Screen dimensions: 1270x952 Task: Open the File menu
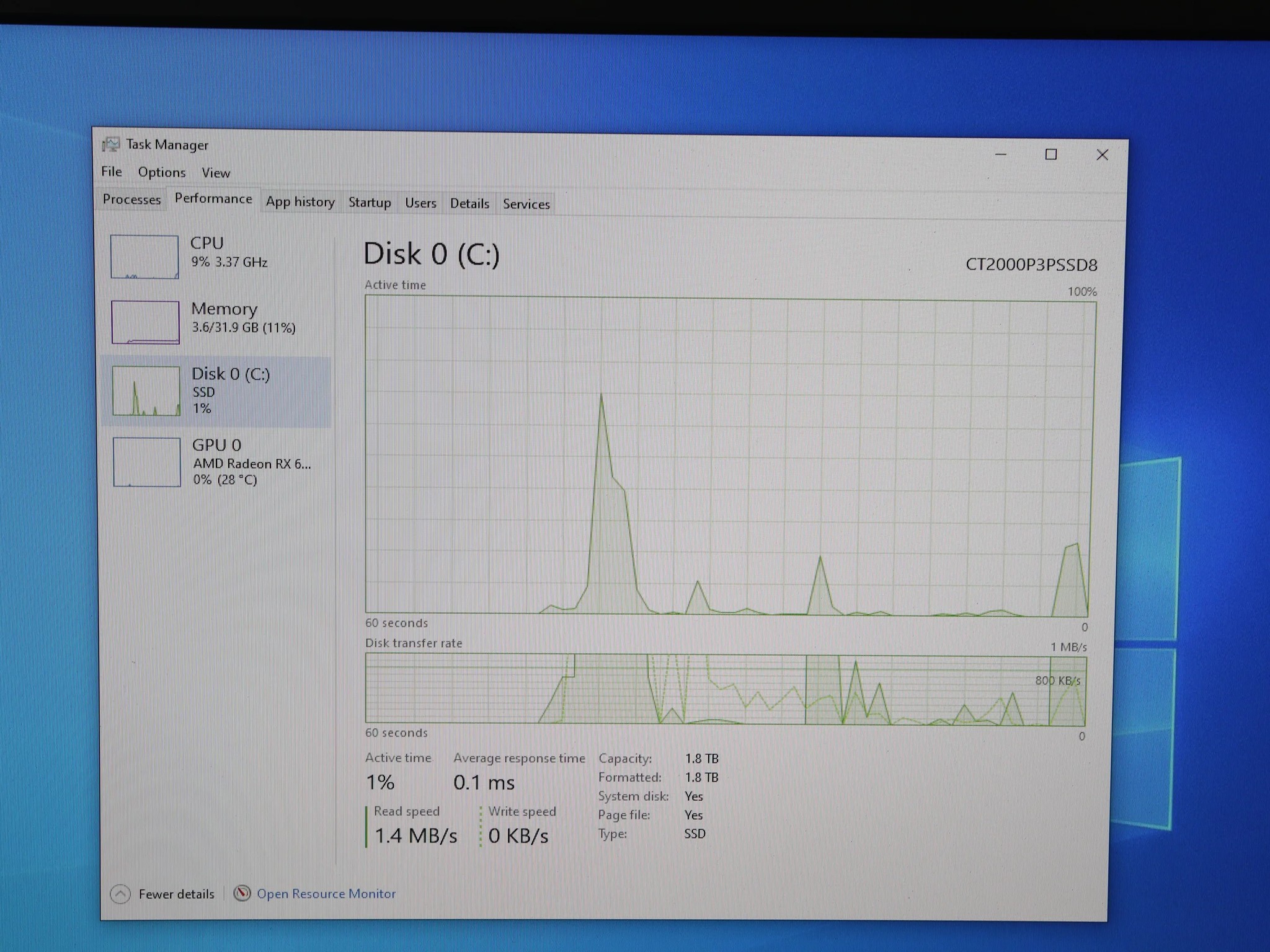point(112,171)
